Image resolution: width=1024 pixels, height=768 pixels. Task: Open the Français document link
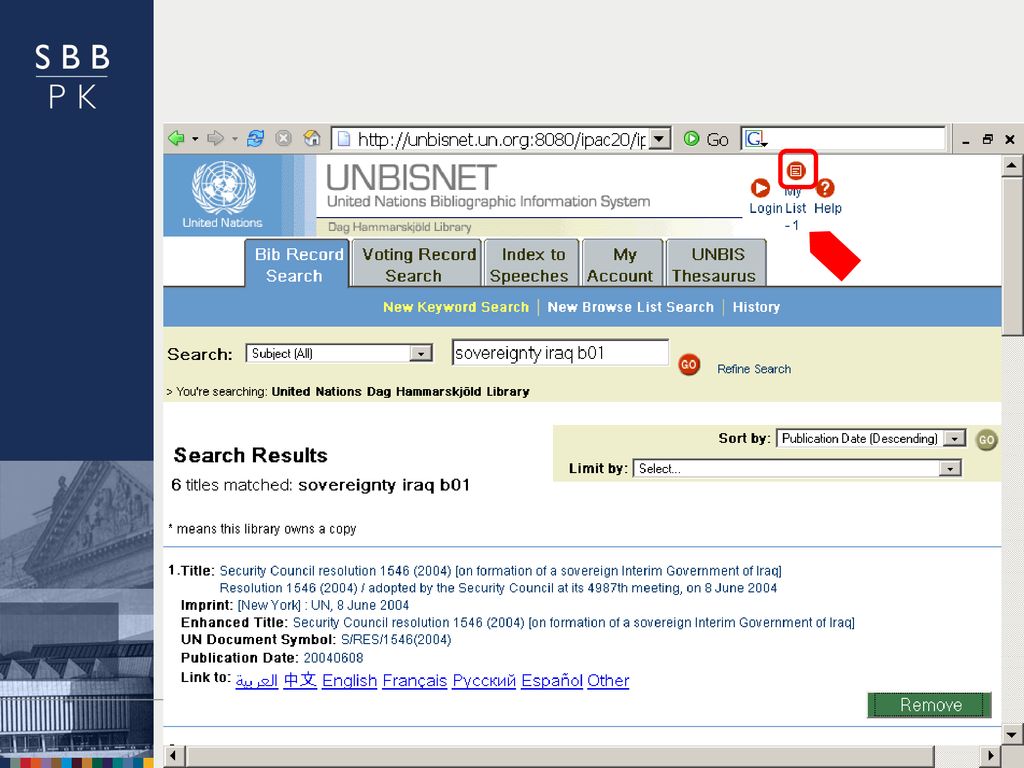click(x=415, y=680)
